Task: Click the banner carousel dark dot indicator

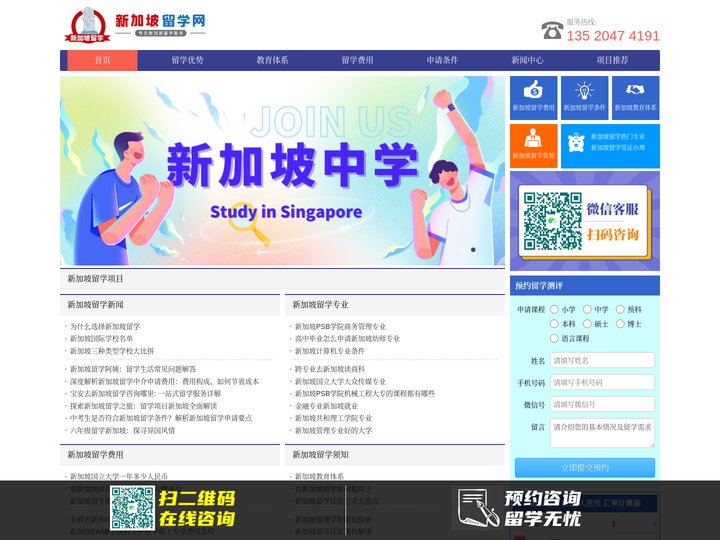Action: (x=473, y=250)
